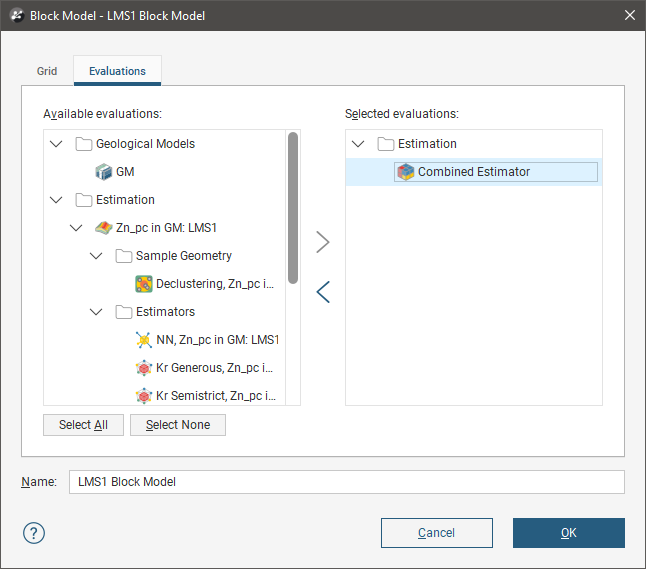Switch to the Grid tab
Screen dimensions: 646x569
[x=47, y=71]
